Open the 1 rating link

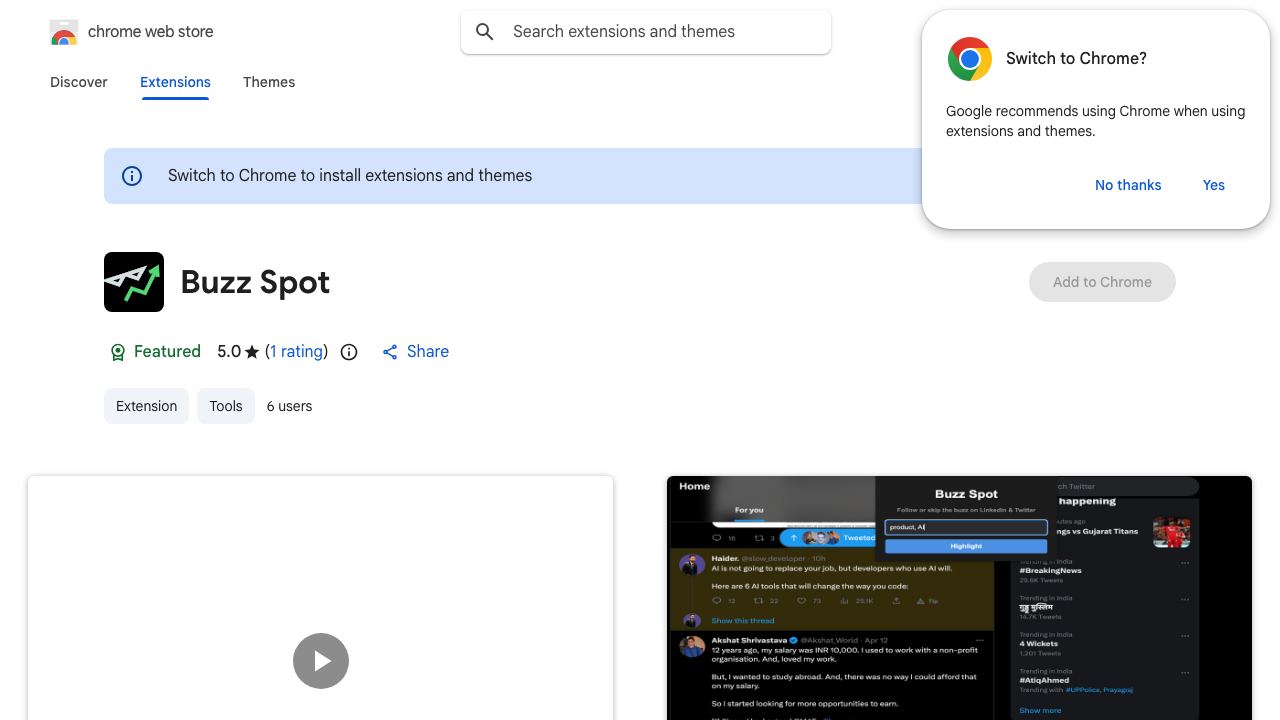point(297,352)
